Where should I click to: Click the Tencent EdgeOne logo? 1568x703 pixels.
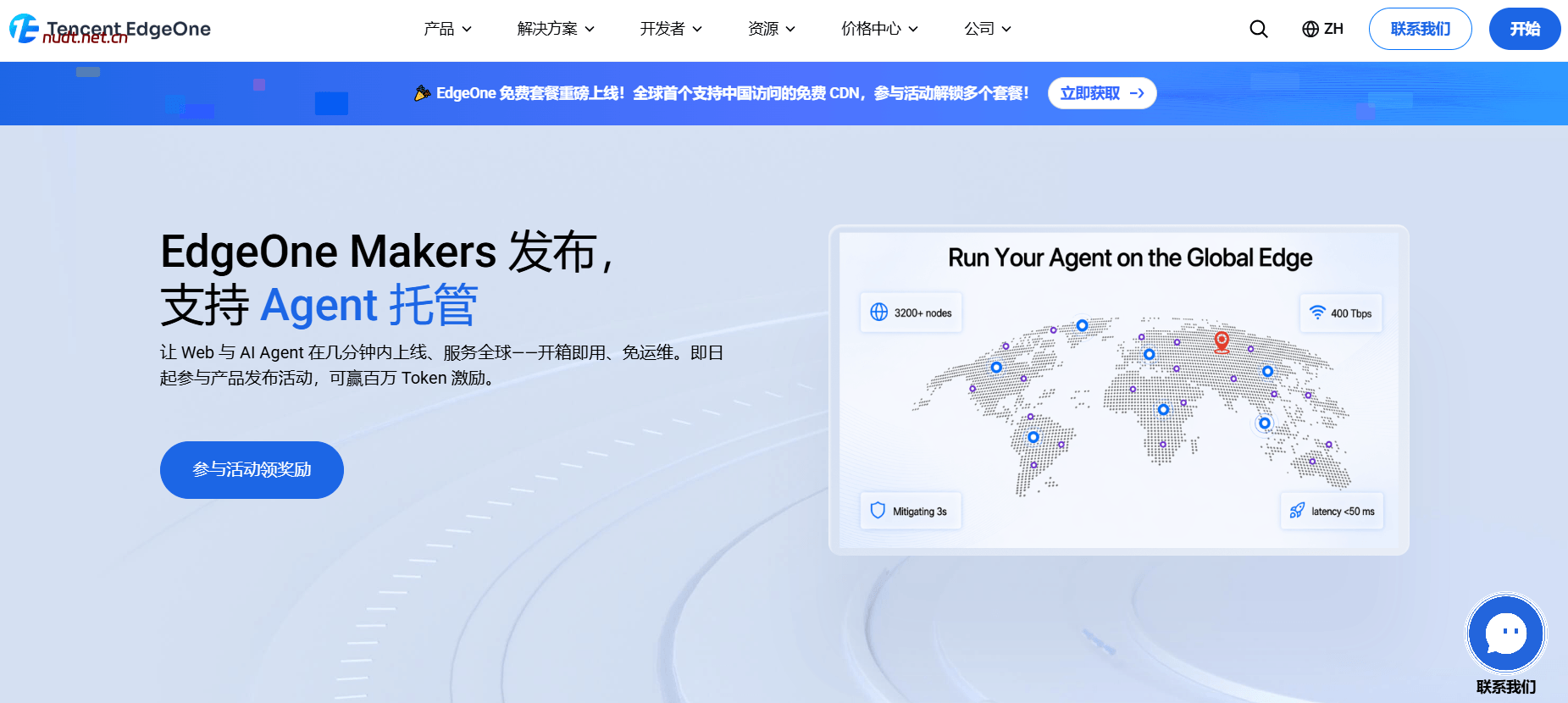(x=110, y=29)
